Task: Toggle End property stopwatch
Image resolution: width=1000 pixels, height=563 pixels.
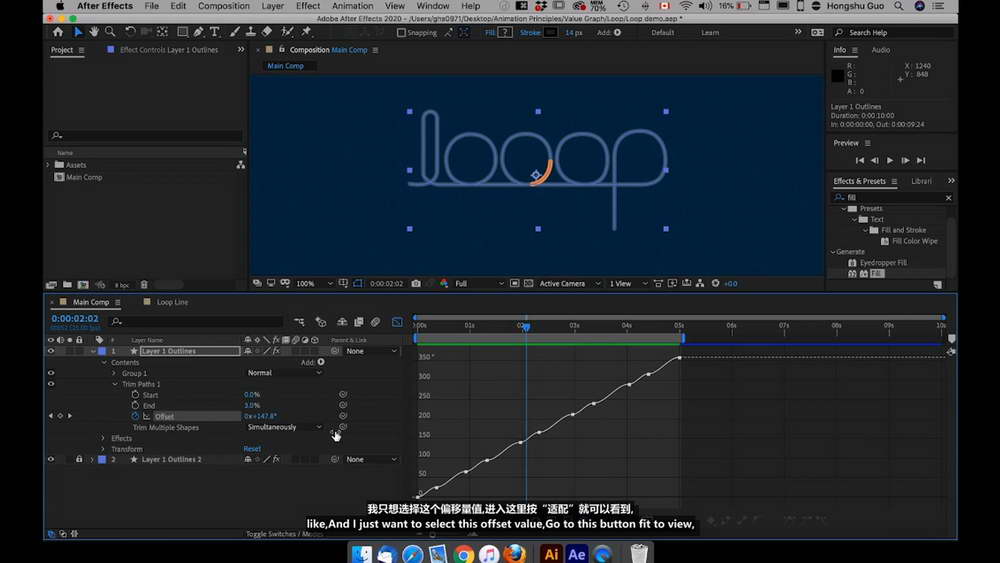Action: click(x=135, y=406)
